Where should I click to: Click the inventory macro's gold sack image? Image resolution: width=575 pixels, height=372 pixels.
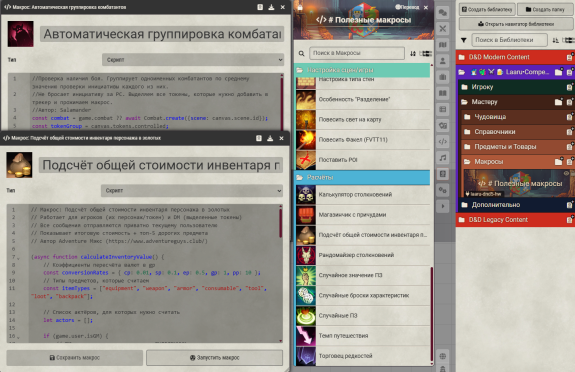click(19, 165)
